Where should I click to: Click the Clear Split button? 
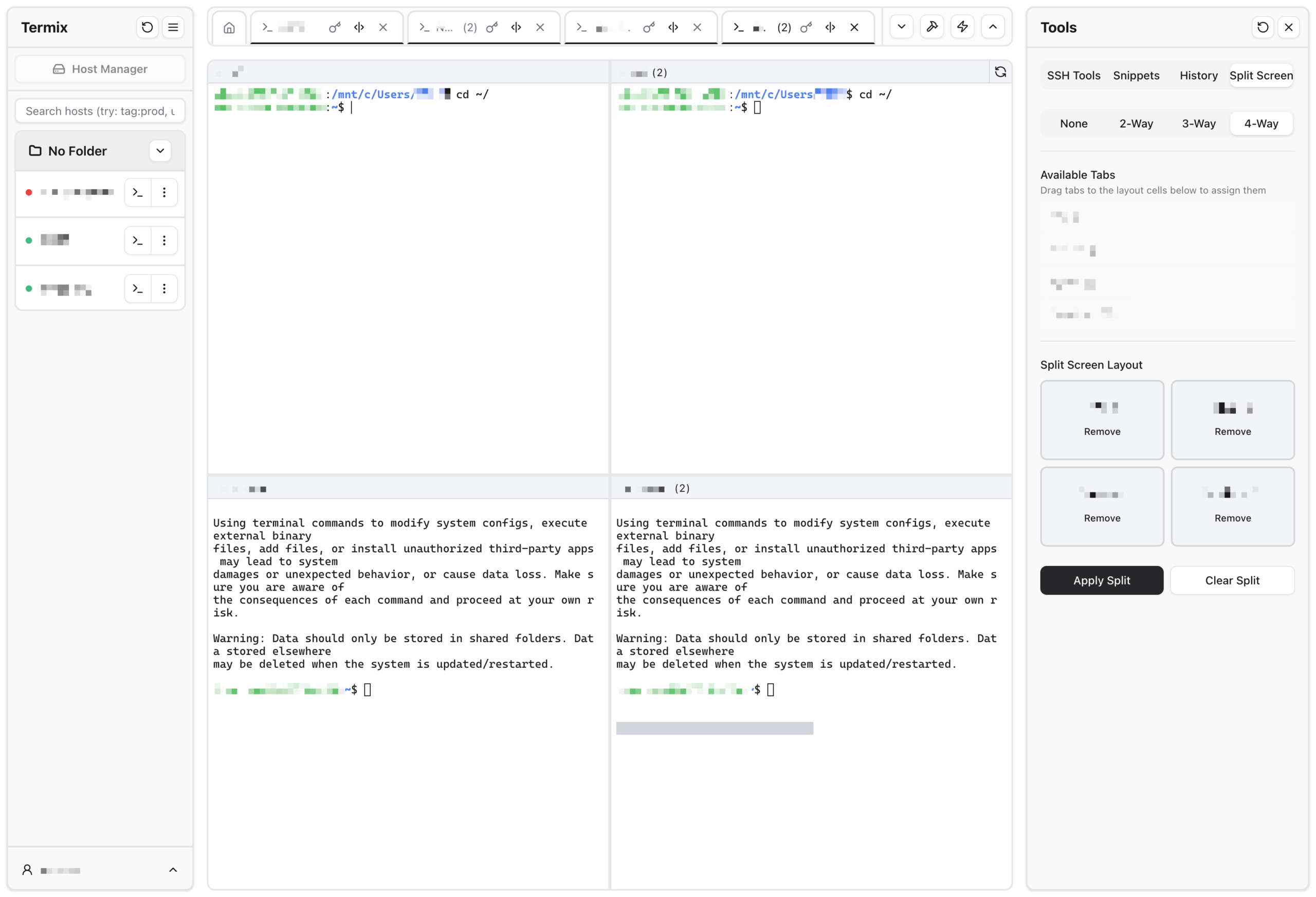(x=1232, y=580)
